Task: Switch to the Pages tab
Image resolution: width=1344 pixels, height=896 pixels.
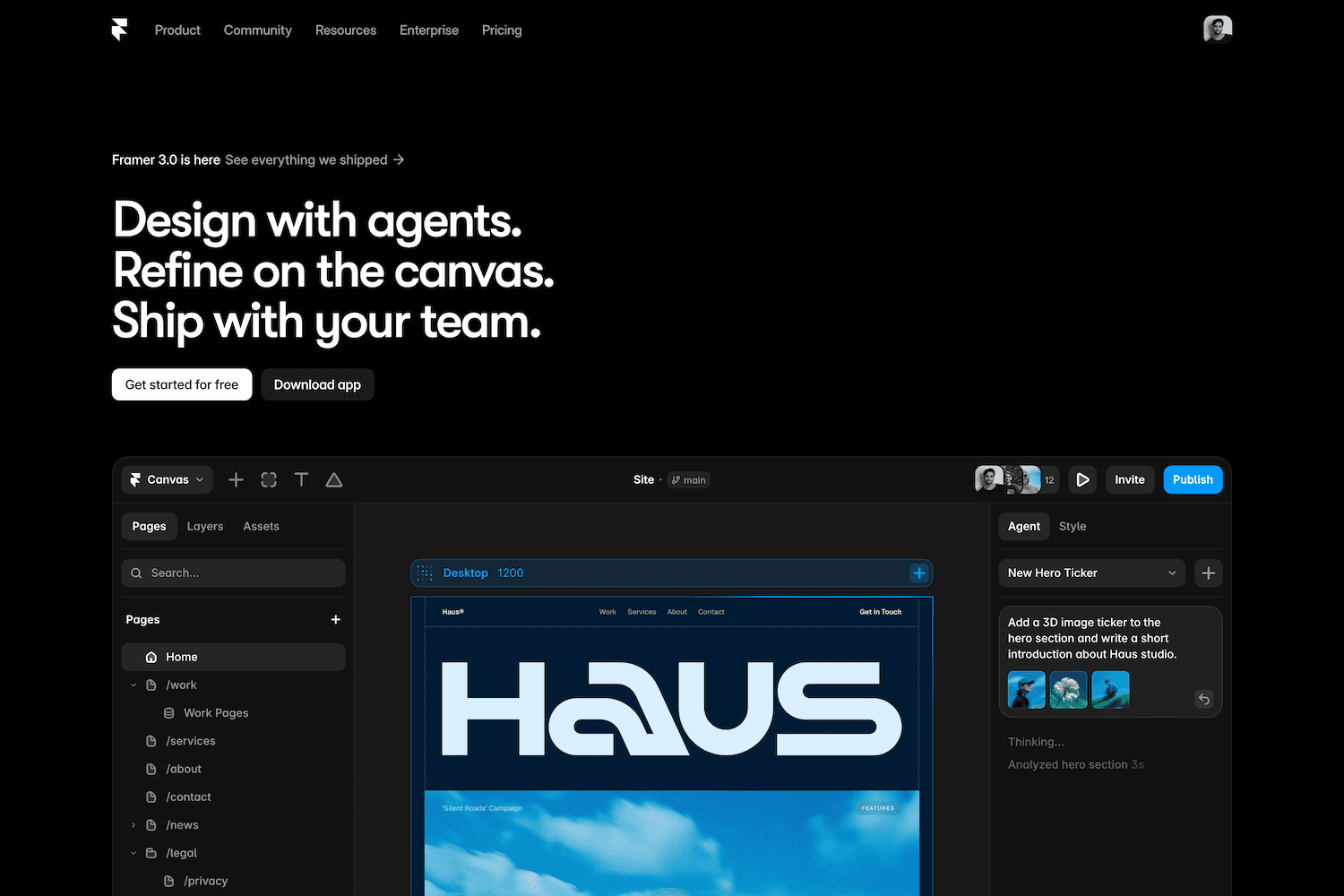Action: tap(149, 526)
